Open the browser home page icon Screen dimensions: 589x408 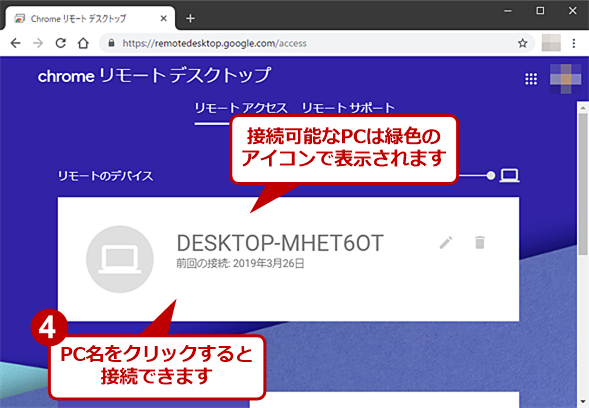(x=83, y=43)
